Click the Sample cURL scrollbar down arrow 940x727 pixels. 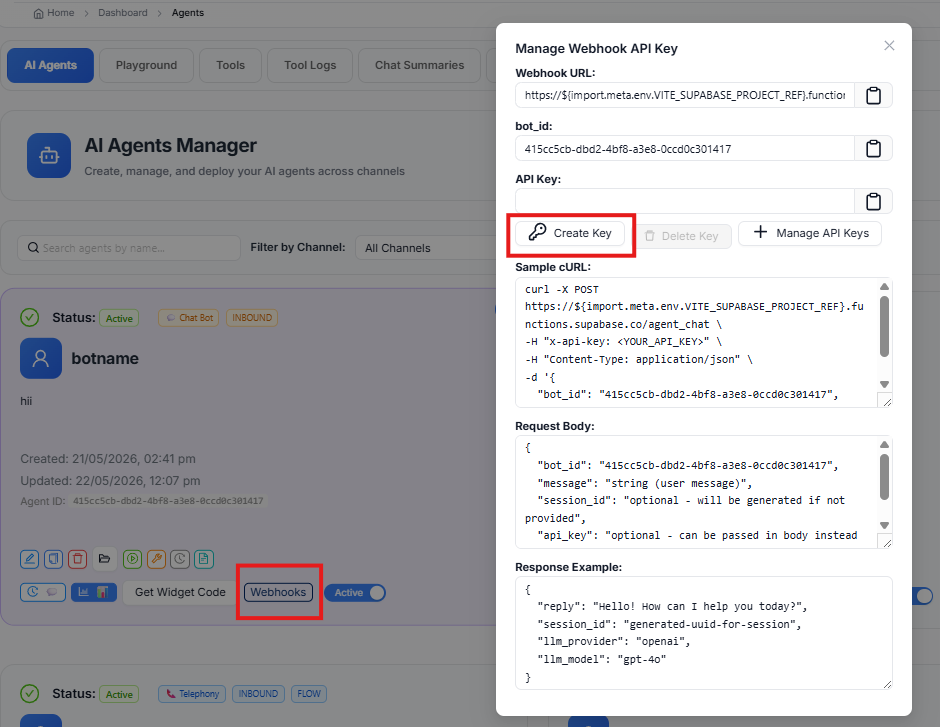[x=884, y=384]
